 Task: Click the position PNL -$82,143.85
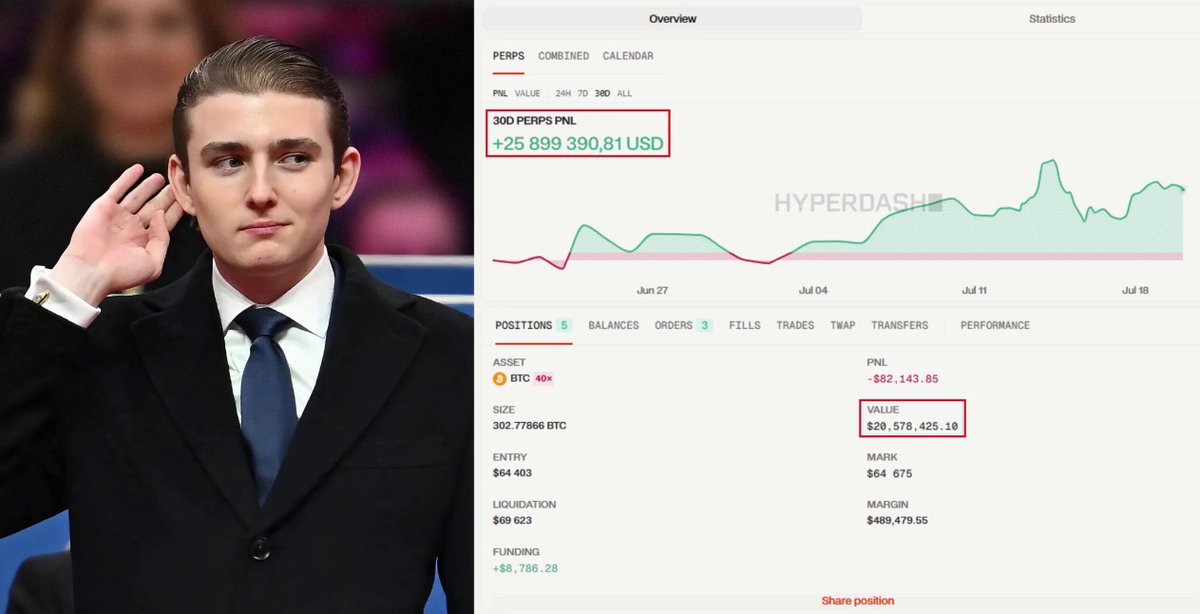[902, 379]
